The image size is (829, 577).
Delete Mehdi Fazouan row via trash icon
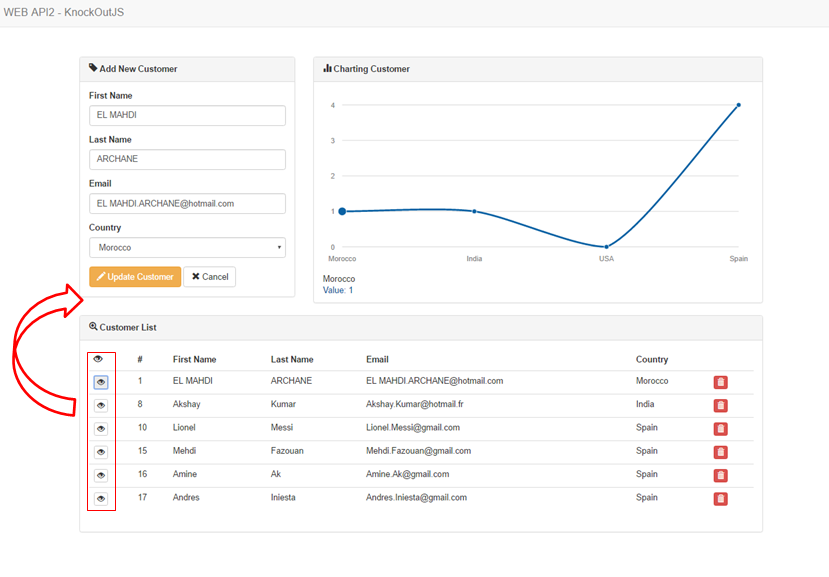click(x=720, y=452)
